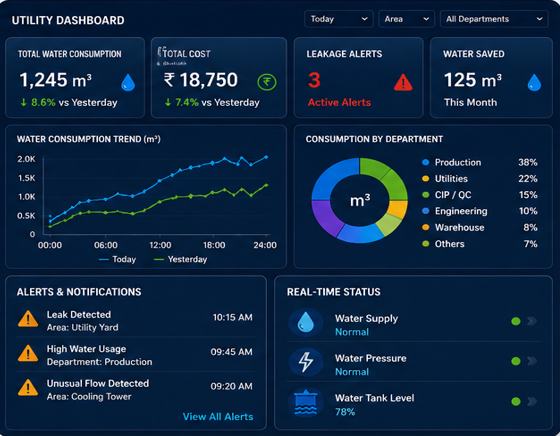Image resolution: width=560 pixels, height=436 pixels.
Task: Open the Today time range dropdown
Action: 339,19
